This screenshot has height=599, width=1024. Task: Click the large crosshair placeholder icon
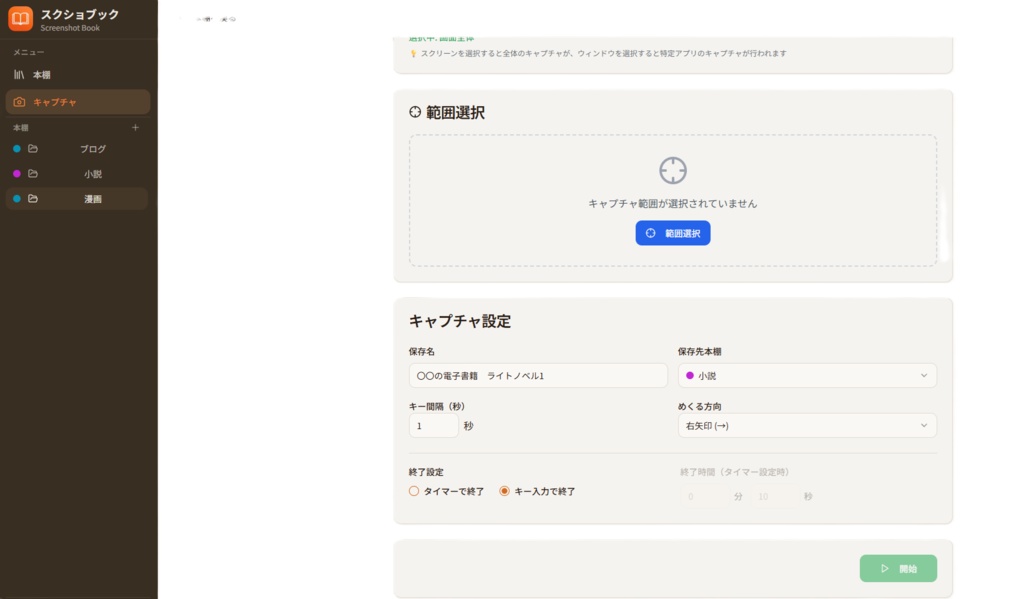click(673, 172)
